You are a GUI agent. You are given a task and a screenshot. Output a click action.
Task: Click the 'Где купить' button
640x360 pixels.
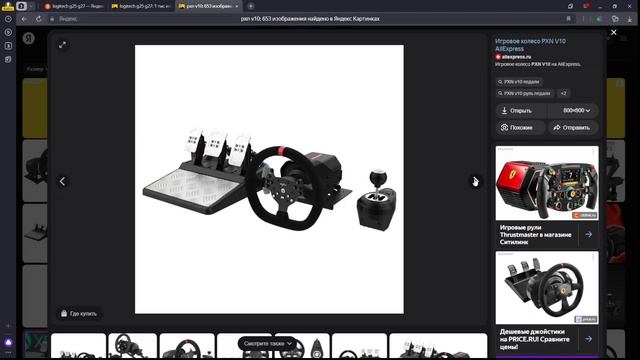click(x=79, y=313)
